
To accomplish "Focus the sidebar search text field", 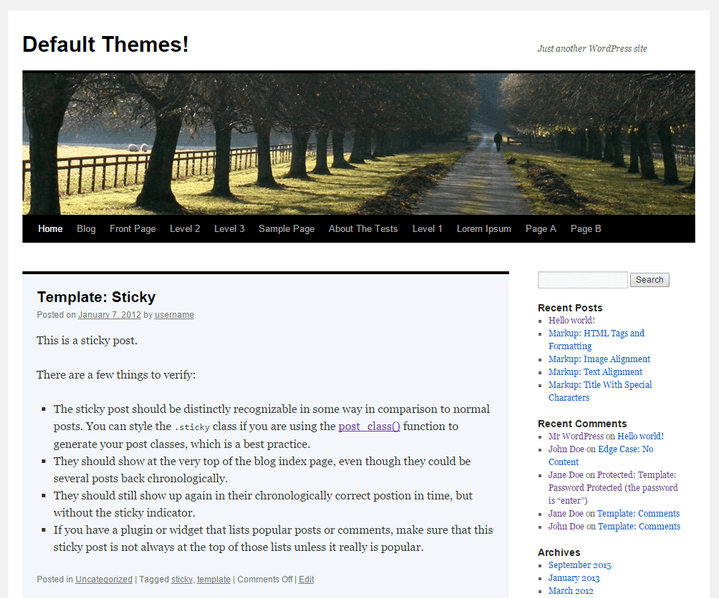I will point(582,280).
